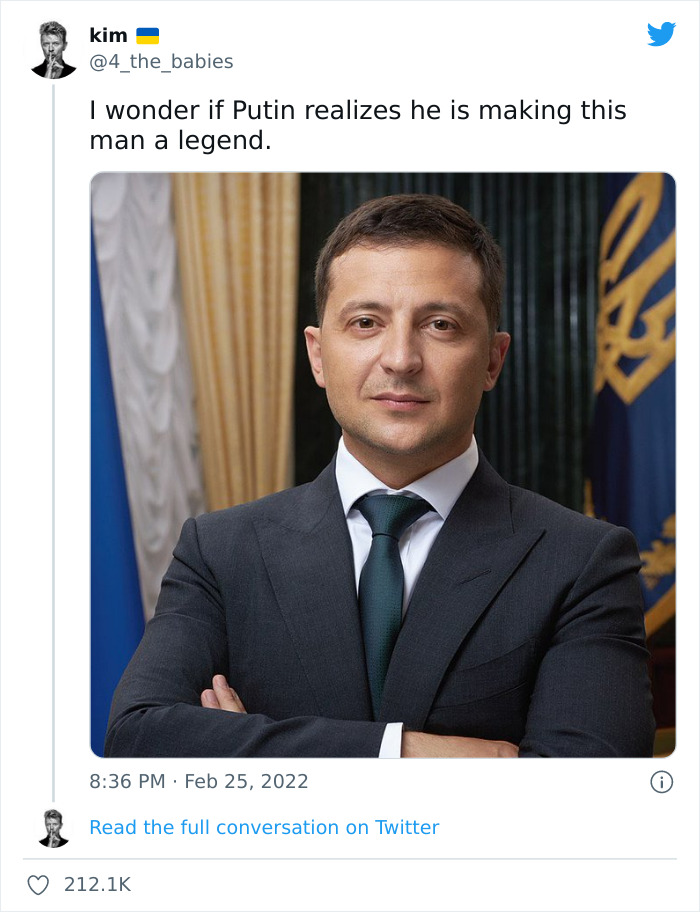The width and height of the screenshot is (700, 912).
Task: Click the small avatar beside the conversation link
Action: (x=55, y=827)
